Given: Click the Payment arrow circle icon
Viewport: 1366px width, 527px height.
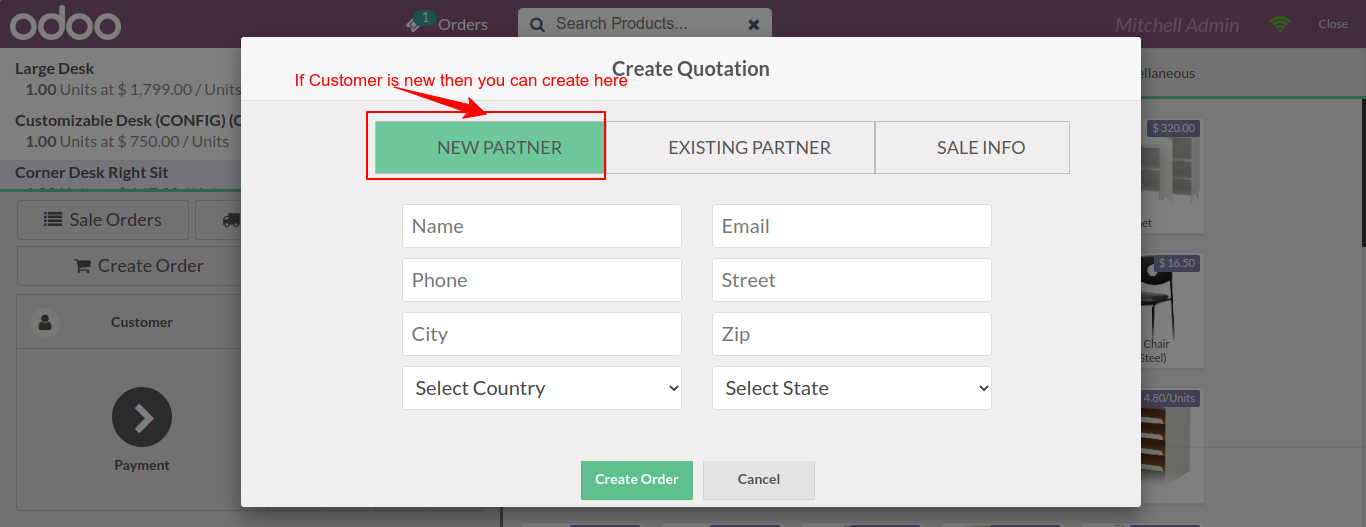Looking at the screenshot, I should pyautogui.click(x=142, y=417).
